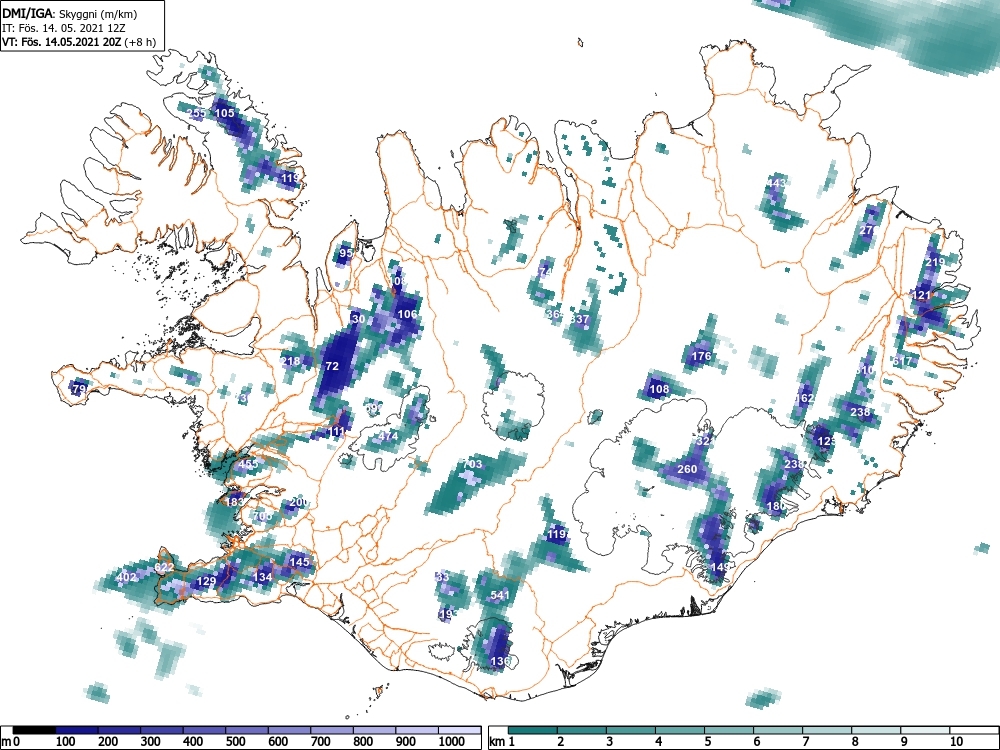Click the visibility value 121 on map
The width and height of the screenshot is (1000, 750).
(x=921, y=295)
